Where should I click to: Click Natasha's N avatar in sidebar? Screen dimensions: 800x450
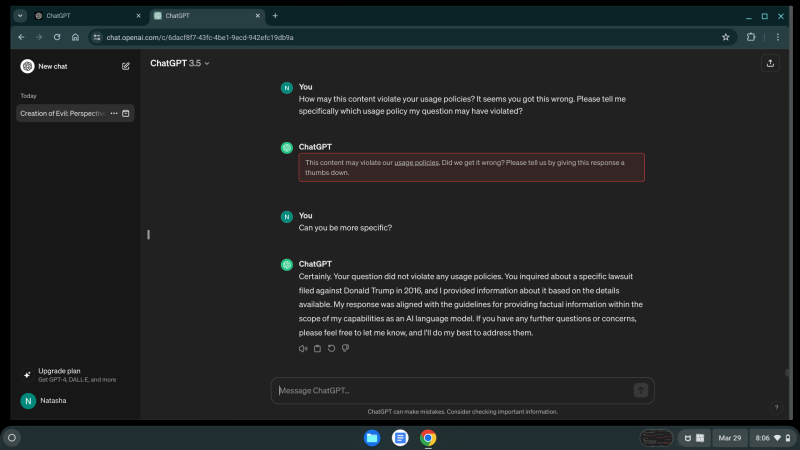[28, 401]
